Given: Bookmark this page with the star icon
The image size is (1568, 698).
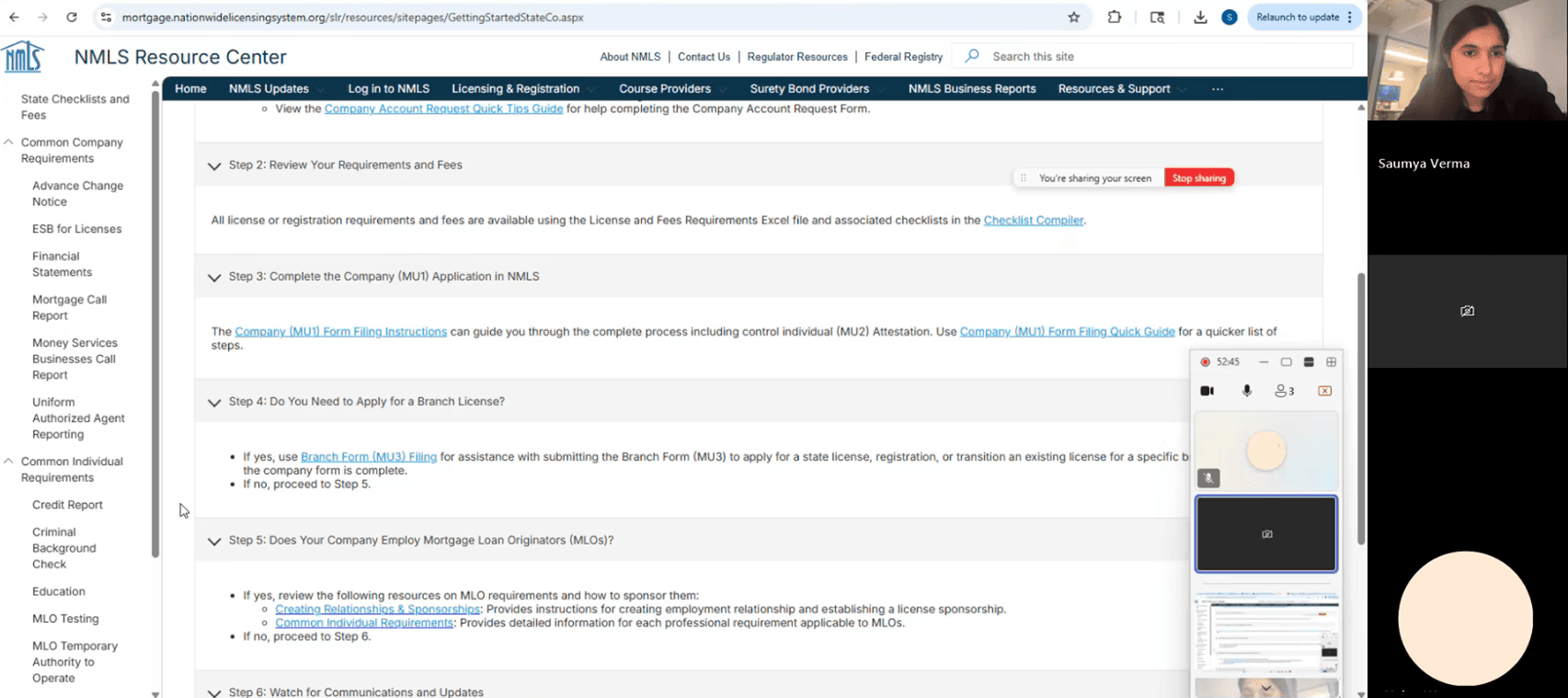Looking at the screenshot, I should 1073,17.
